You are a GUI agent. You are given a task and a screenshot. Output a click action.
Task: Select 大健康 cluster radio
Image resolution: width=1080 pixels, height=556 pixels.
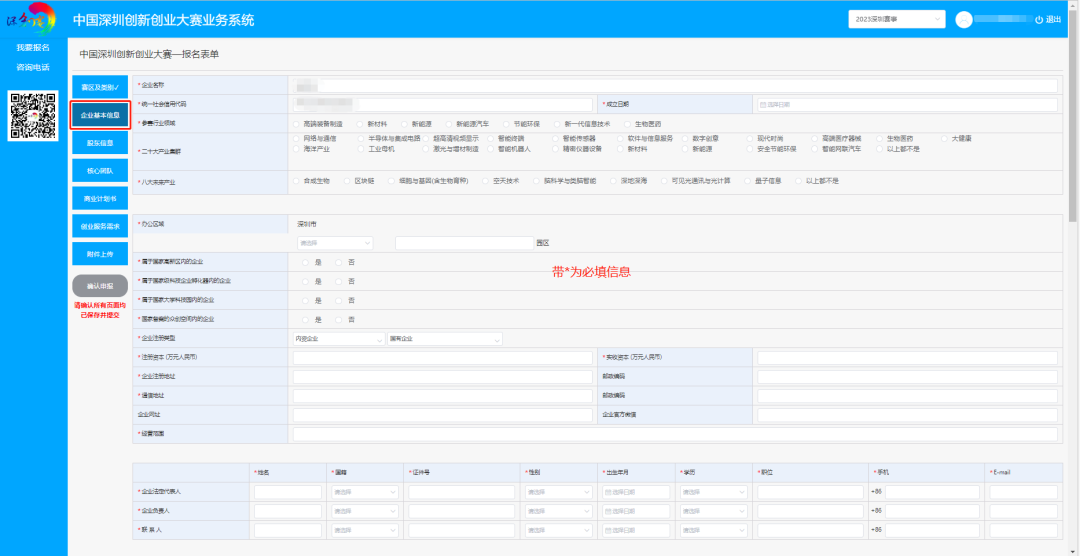click(x=944, y=138)
